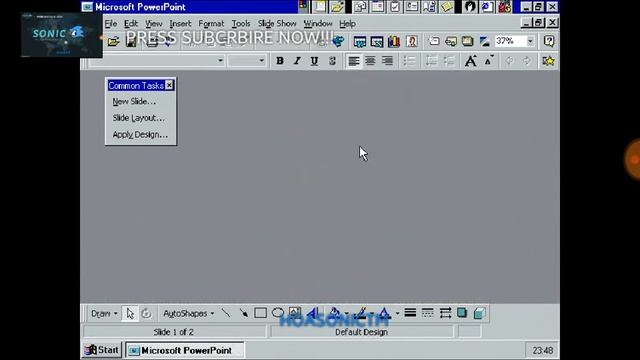Image resolution: width=640 pixels, height=360 pixels.
Task: Open the Slide Show menu
Action: [277, 24]
